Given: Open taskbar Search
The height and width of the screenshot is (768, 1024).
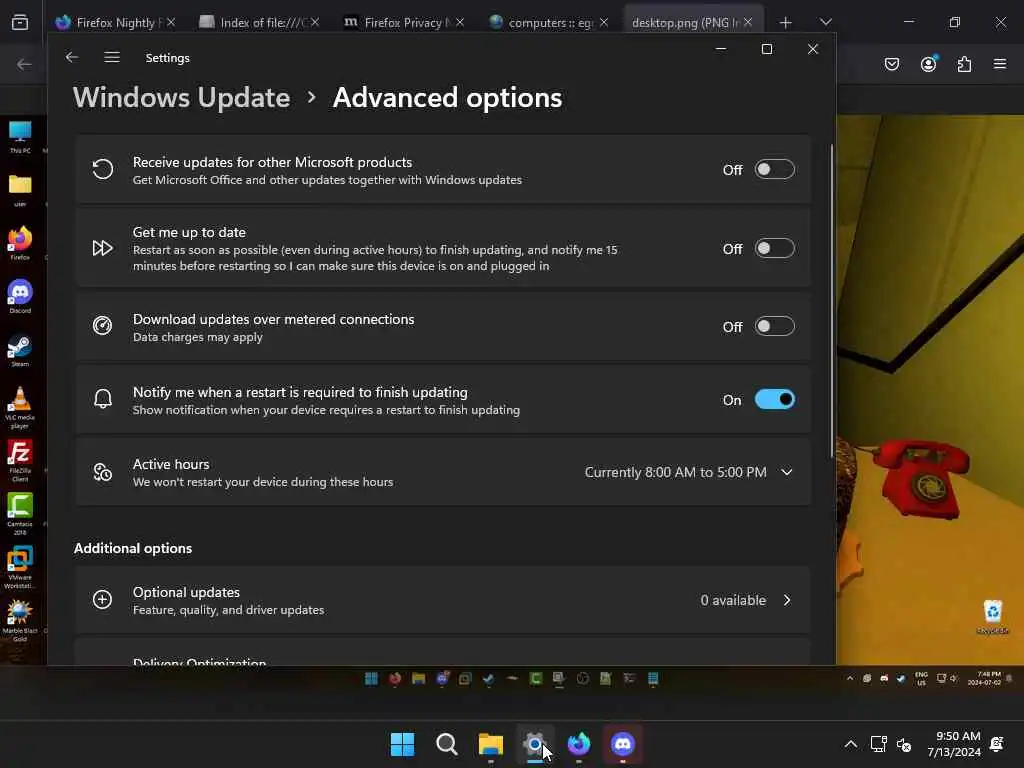Looking at the screenshot, I should 447,744.
